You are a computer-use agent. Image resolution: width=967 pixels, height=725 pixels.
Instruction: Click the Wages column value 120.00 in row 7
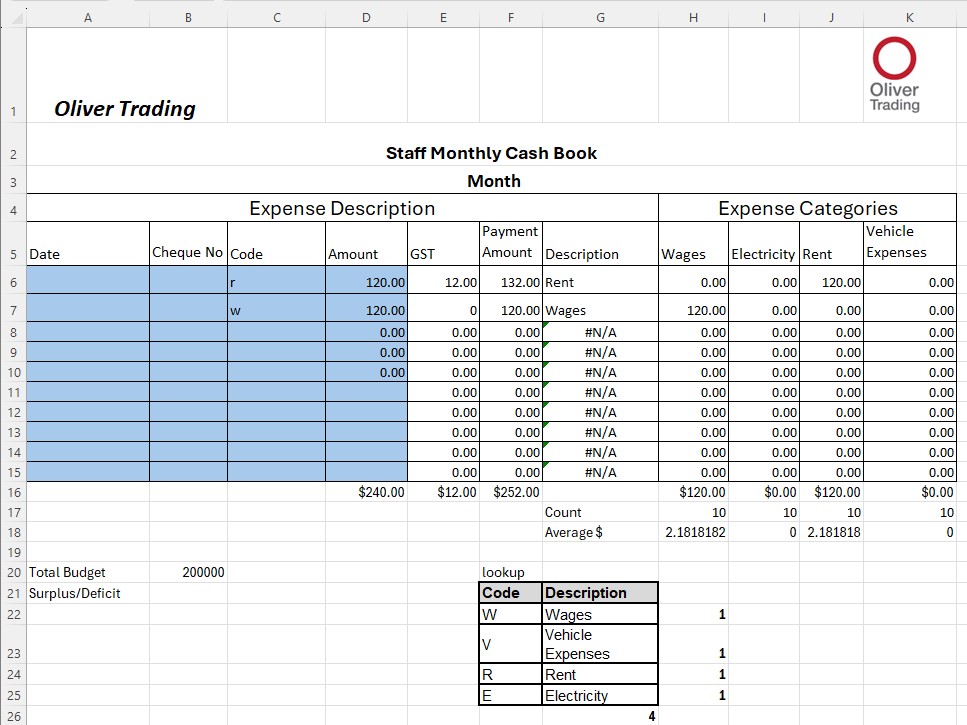pos(693,310)
